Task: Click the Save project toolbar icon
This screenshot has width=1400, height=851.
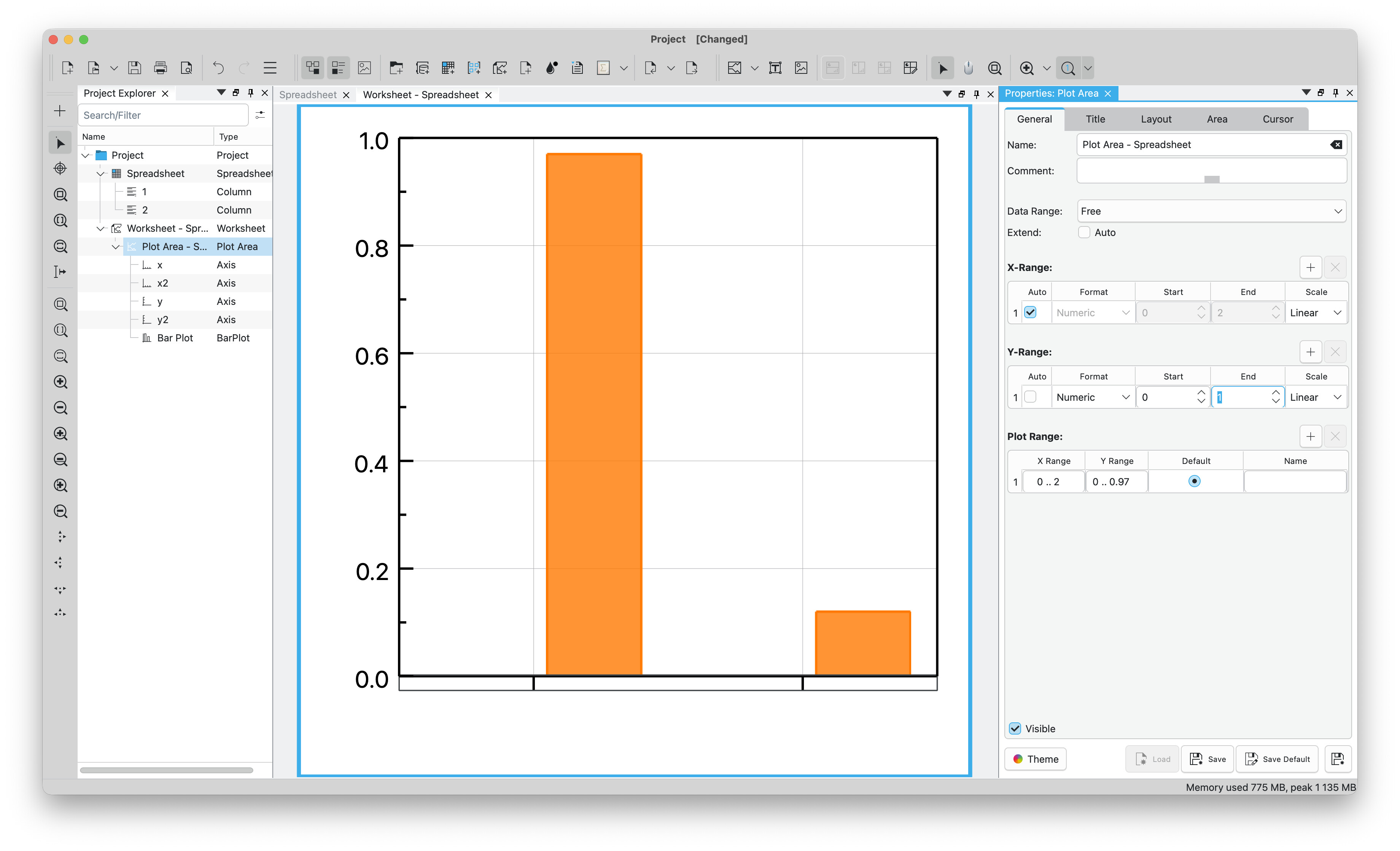Action: point(134,68)
